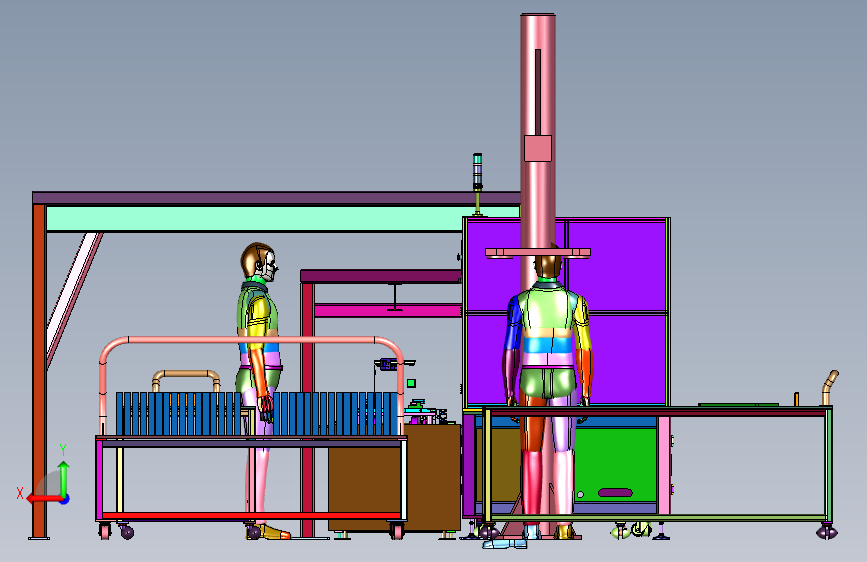Select the row of blue plates on the cart
Screen dimensions: 867x562
click(x=257, y=414)
